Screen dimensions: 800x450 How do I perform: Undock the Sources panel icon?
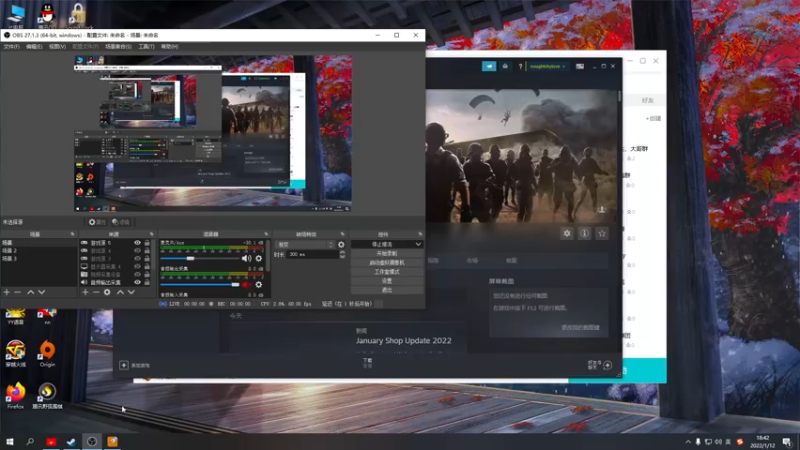click(x=151, y=234)
